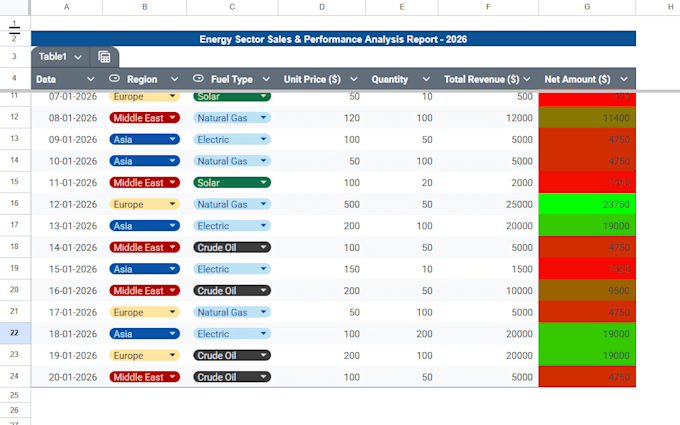The image size is (680, 425).
Task: Open the Total Revenue ($) column dropdown
Action: tap(526, 79)
